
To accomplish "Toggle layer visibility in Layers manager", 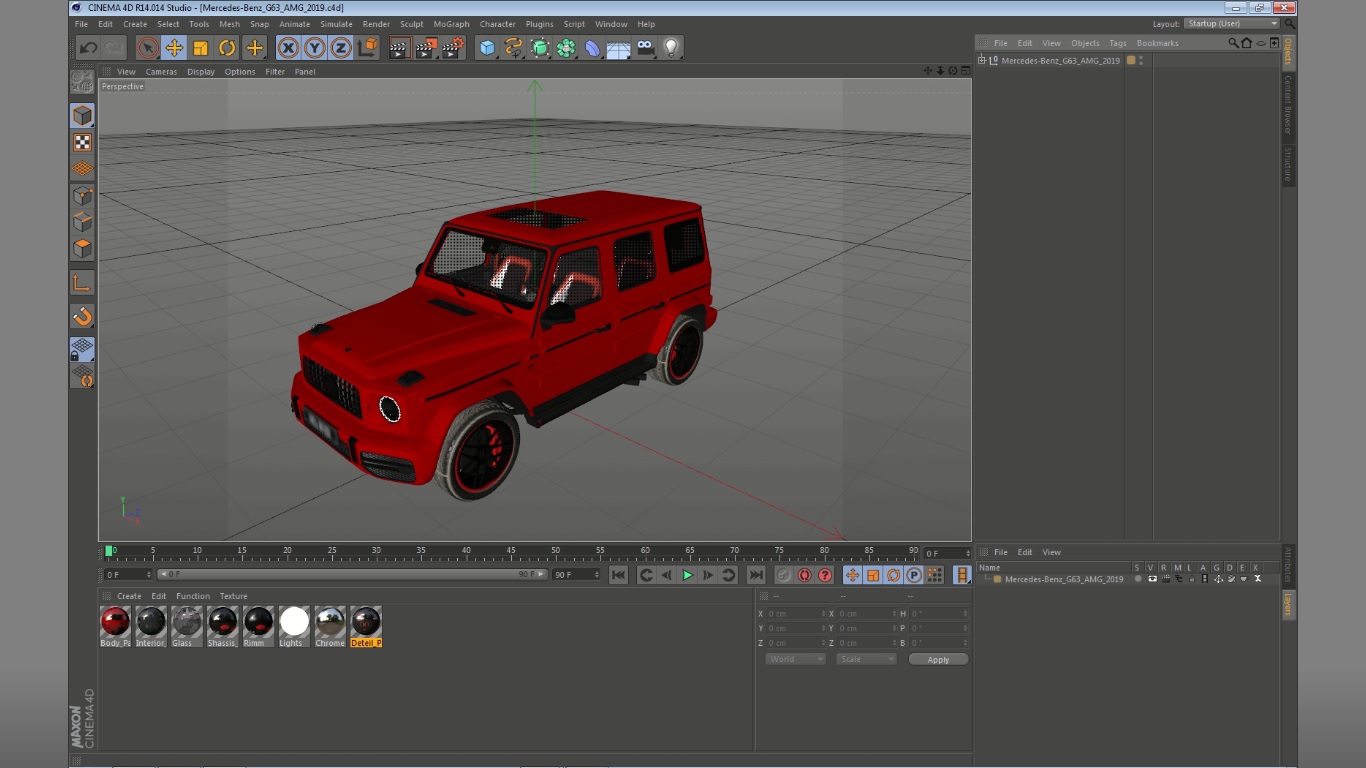I will click(1152, 579).
